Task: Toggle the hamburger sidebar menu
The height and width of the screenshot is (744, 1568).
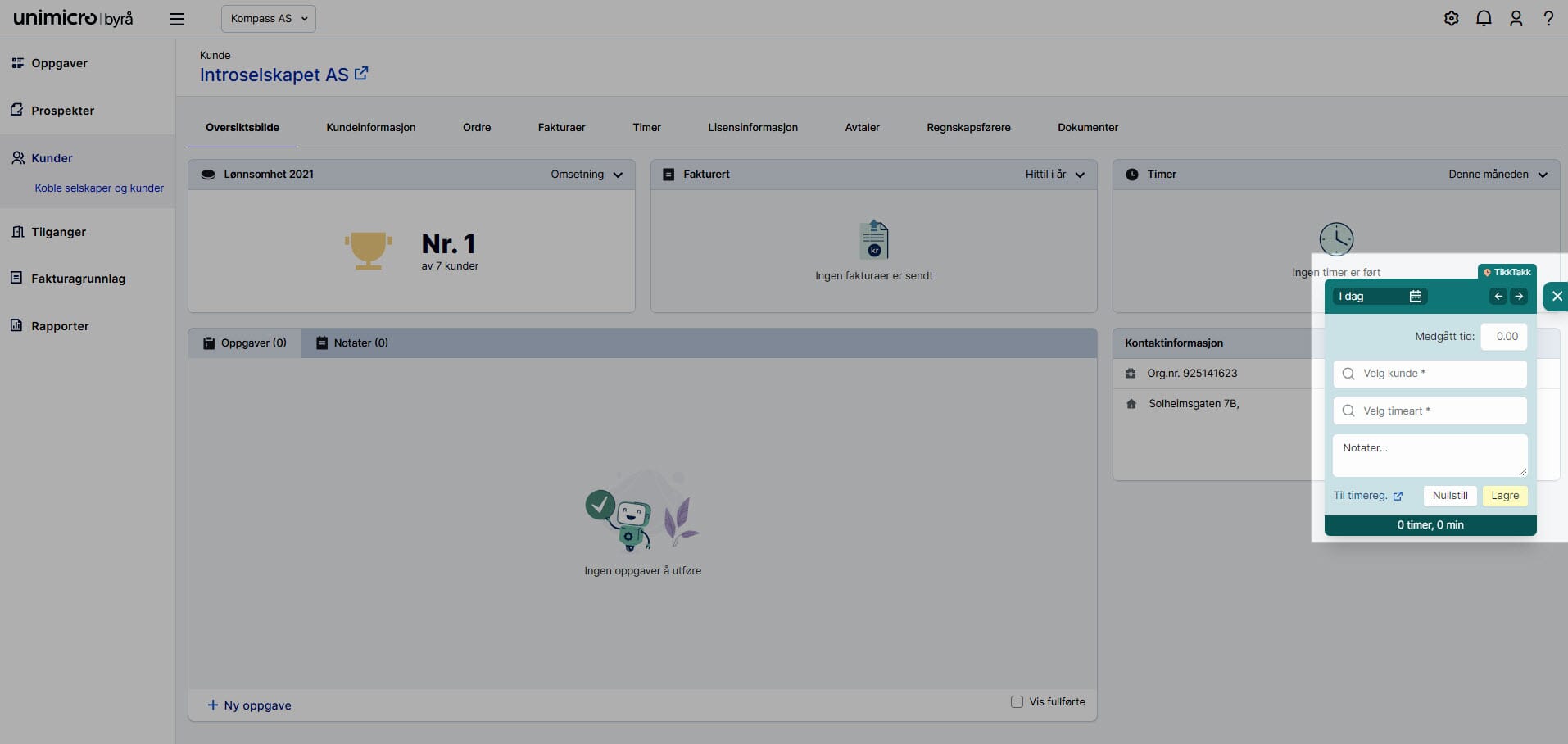Action: 177,19
